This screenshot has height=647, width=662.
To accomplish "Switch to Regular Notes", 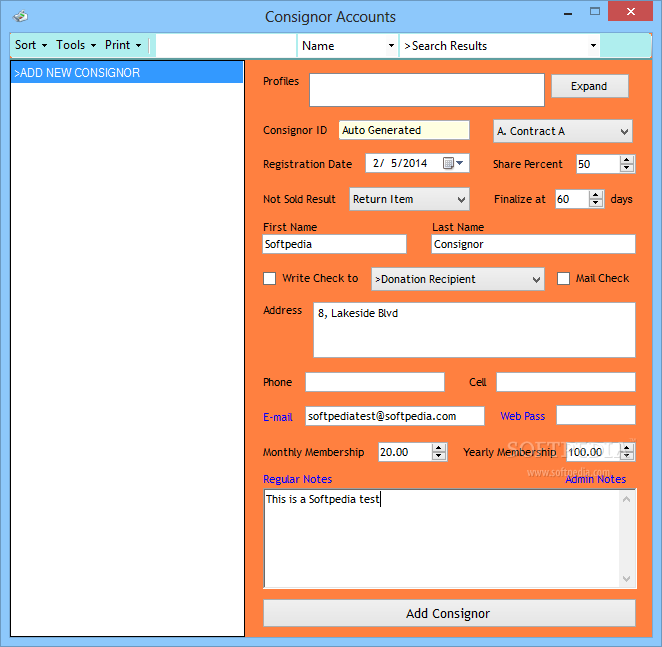I will (297, 479).
